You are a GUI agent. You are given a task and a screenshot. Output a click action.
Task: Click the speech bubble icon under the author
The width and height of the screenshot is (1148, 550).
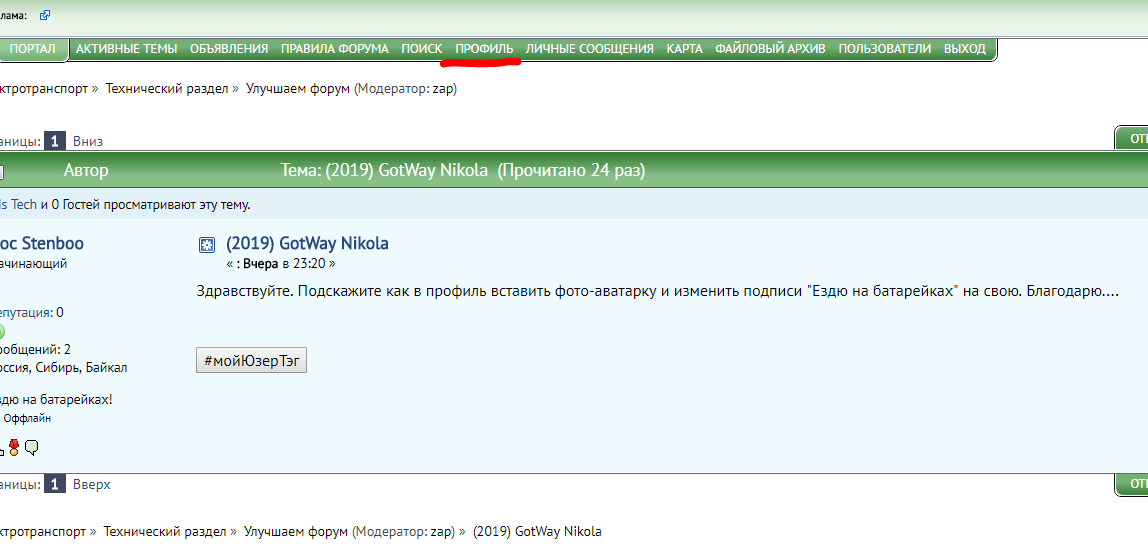coord(31,447)
